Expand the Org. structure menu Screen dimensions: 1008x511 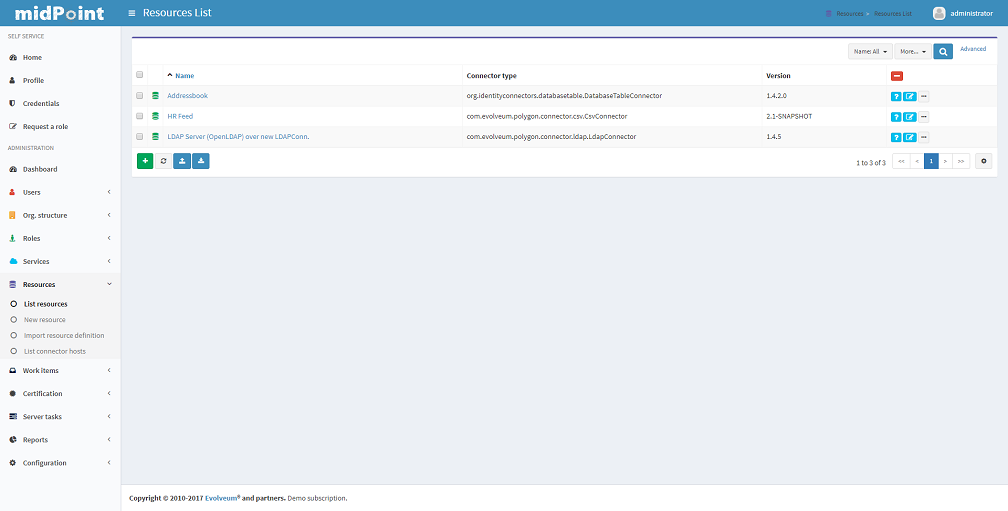click(60, 215)
